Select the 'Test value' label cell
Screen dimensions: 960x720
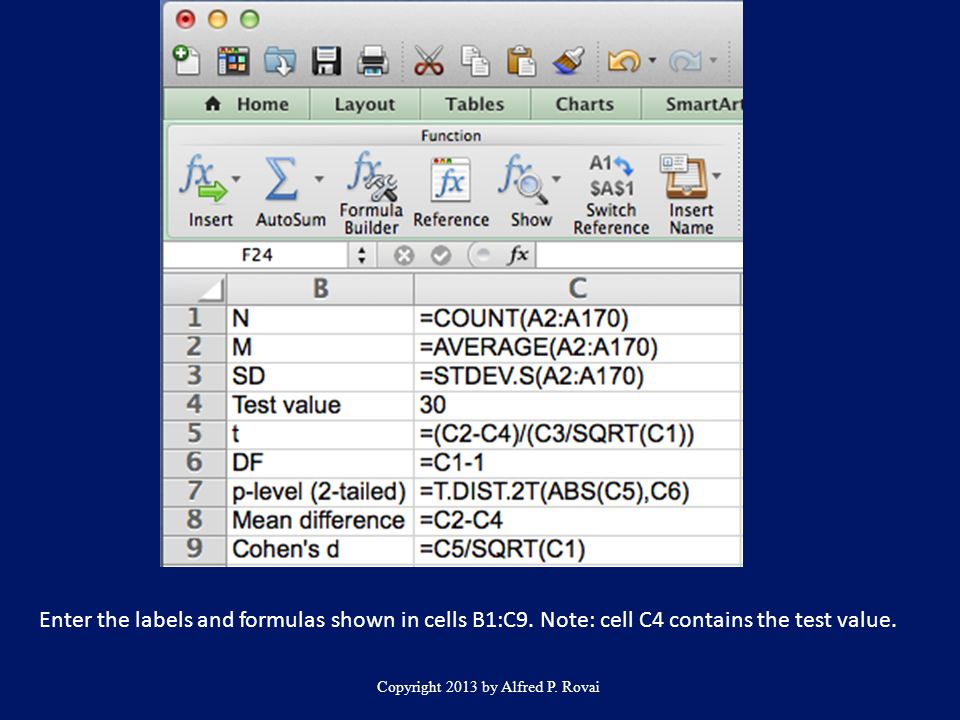(320, 405)
